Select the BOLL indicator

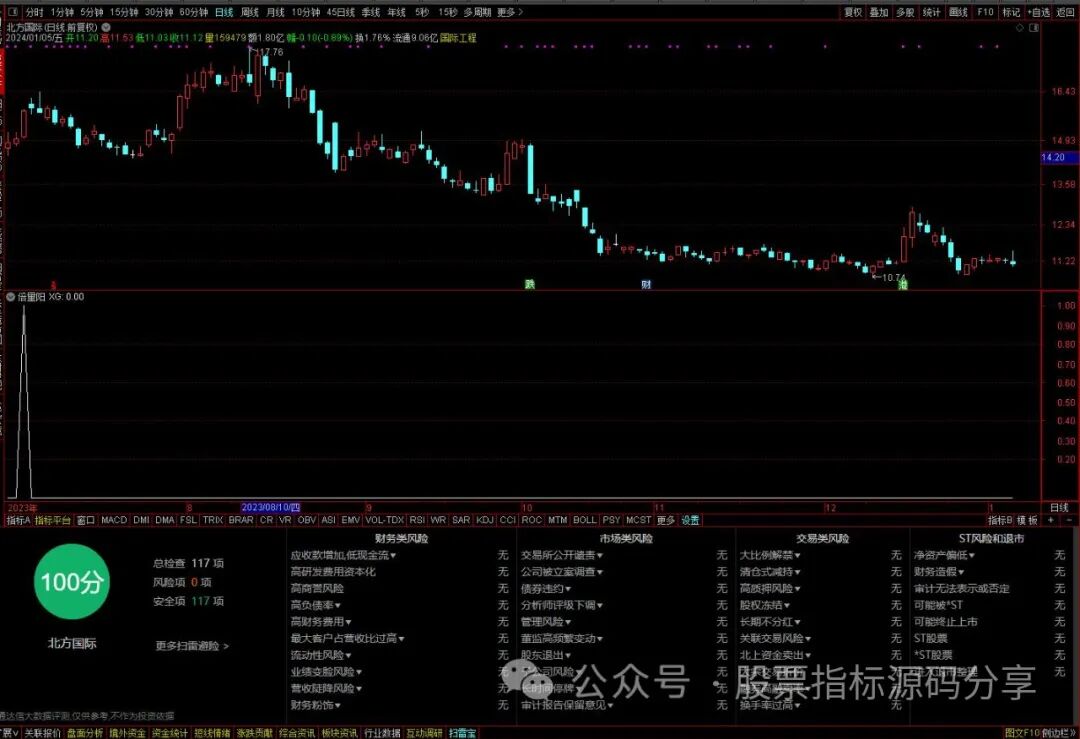(584, 520)
